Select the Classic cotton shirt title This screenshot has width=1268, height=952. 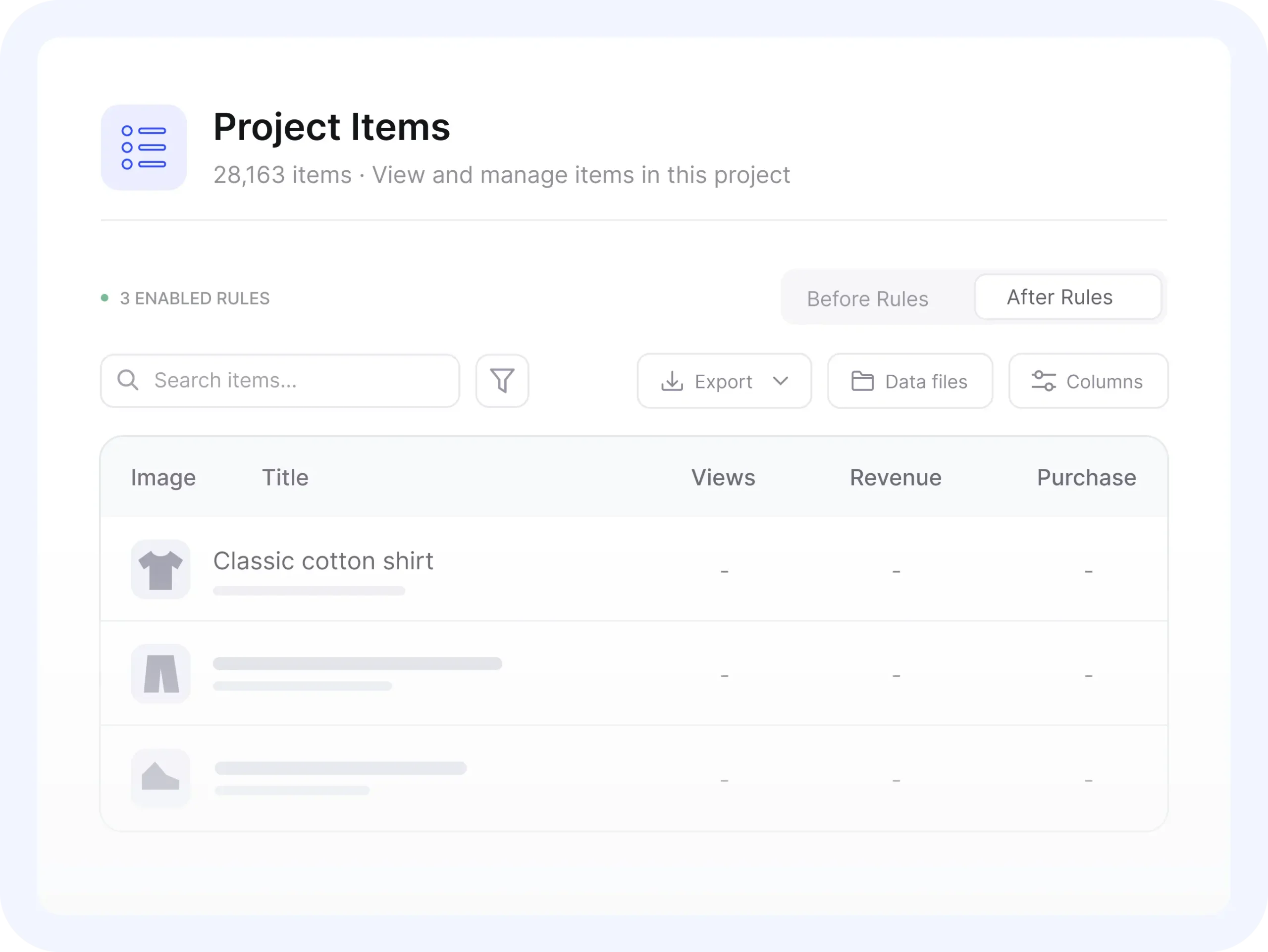click(x=323, y=561)
